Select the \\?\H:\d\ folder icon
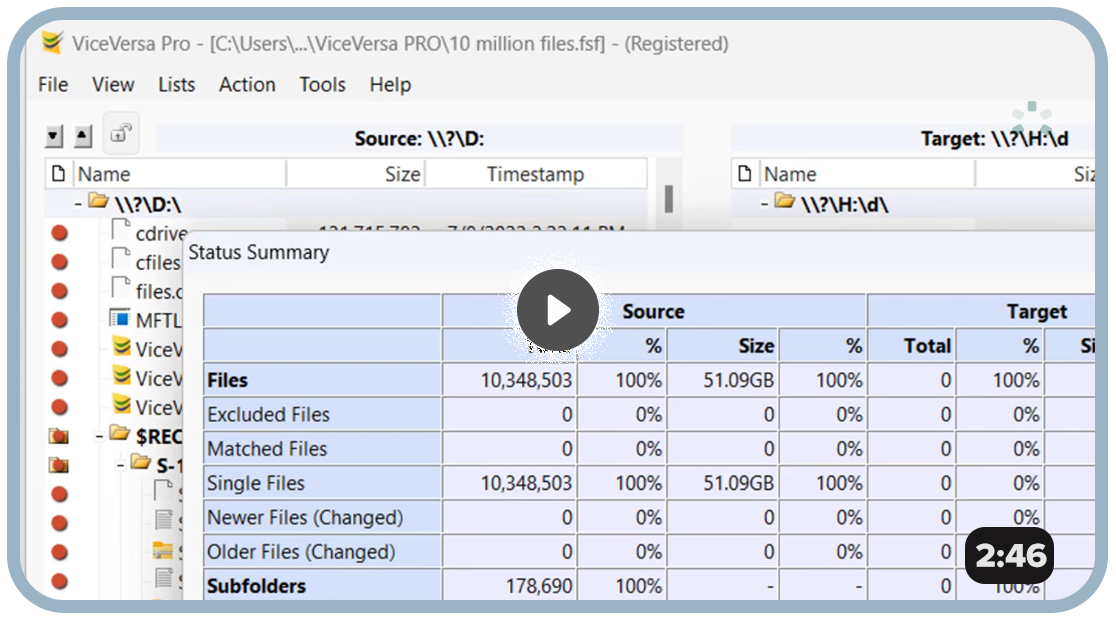This screenshot has width=1116, height=620. (x=785, y=201)
